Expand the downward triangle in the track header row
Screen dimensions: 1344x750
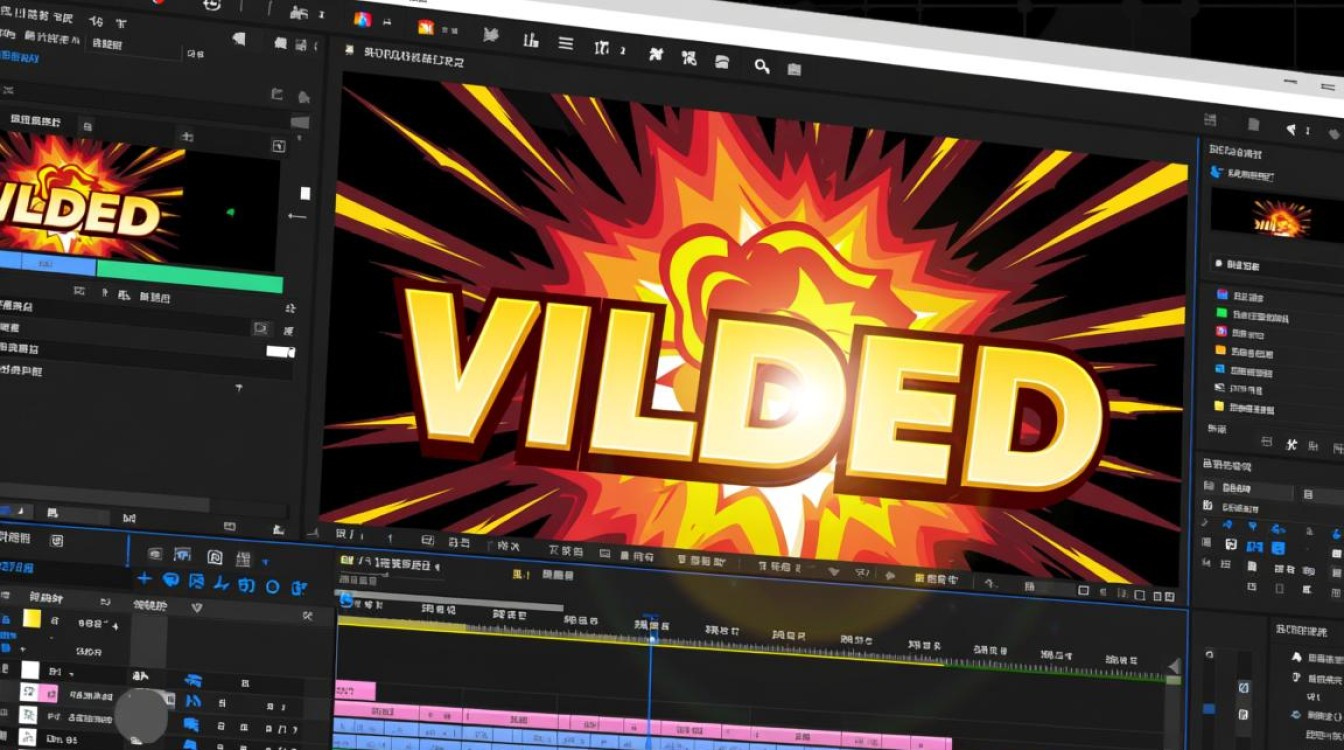point(197,607)
